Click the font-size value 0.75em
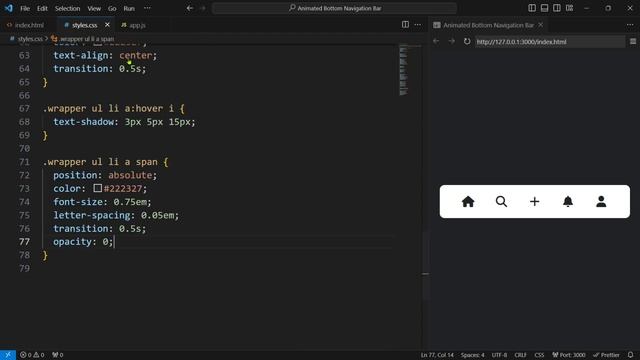 (x=130, y=202)
